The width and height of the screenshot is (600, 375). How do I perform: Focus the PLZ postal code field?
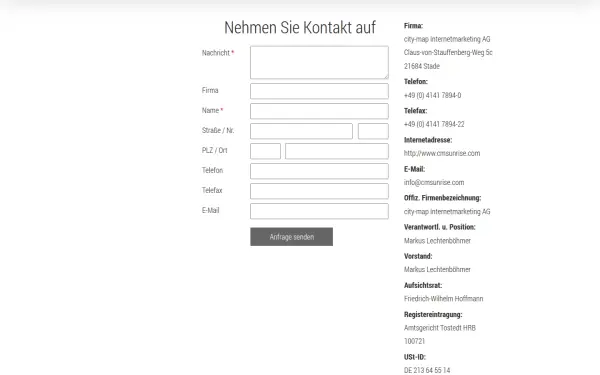265,151
